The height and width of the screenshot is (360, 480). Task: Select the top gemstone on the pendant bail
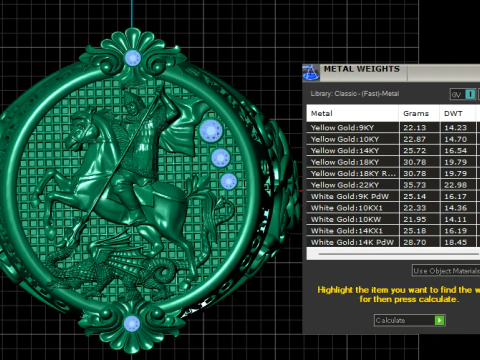tap(133, 58)
